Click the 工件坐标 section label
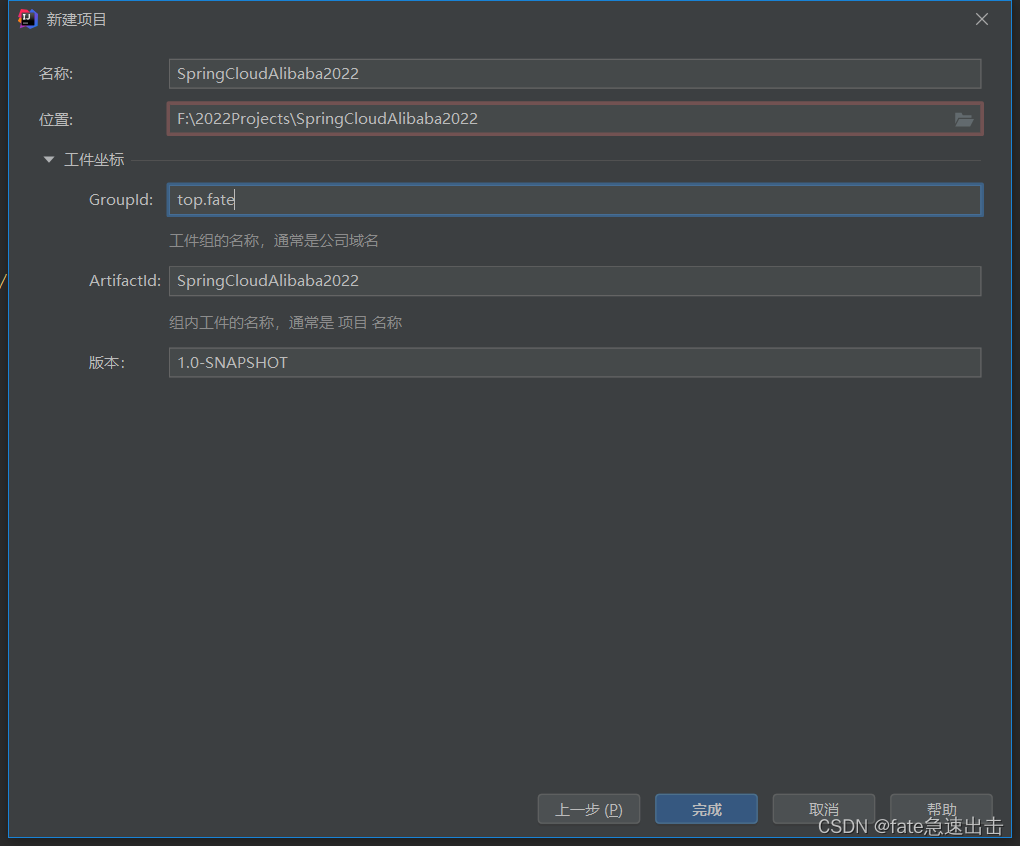Image resolution: width=1020 pixels, height=846 pixels. click(94, 160)
